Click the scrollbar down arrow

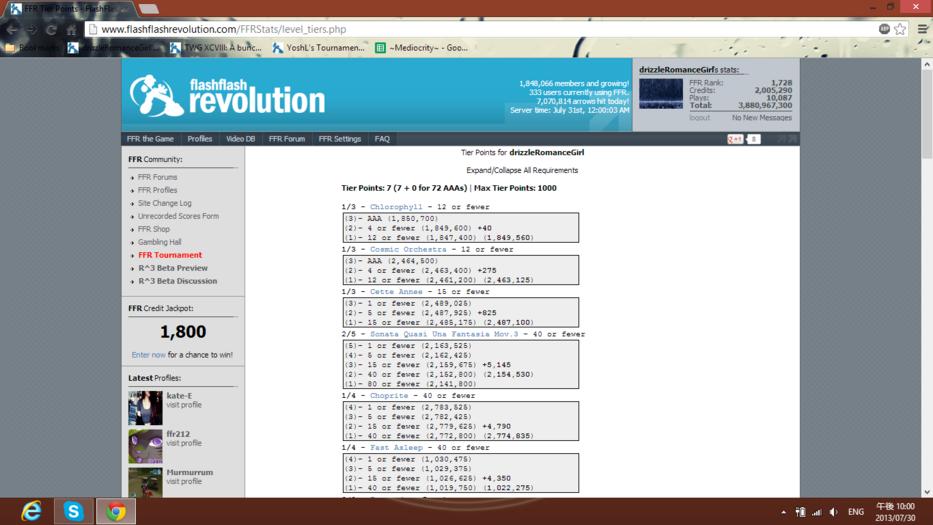(x=926, y=492)
